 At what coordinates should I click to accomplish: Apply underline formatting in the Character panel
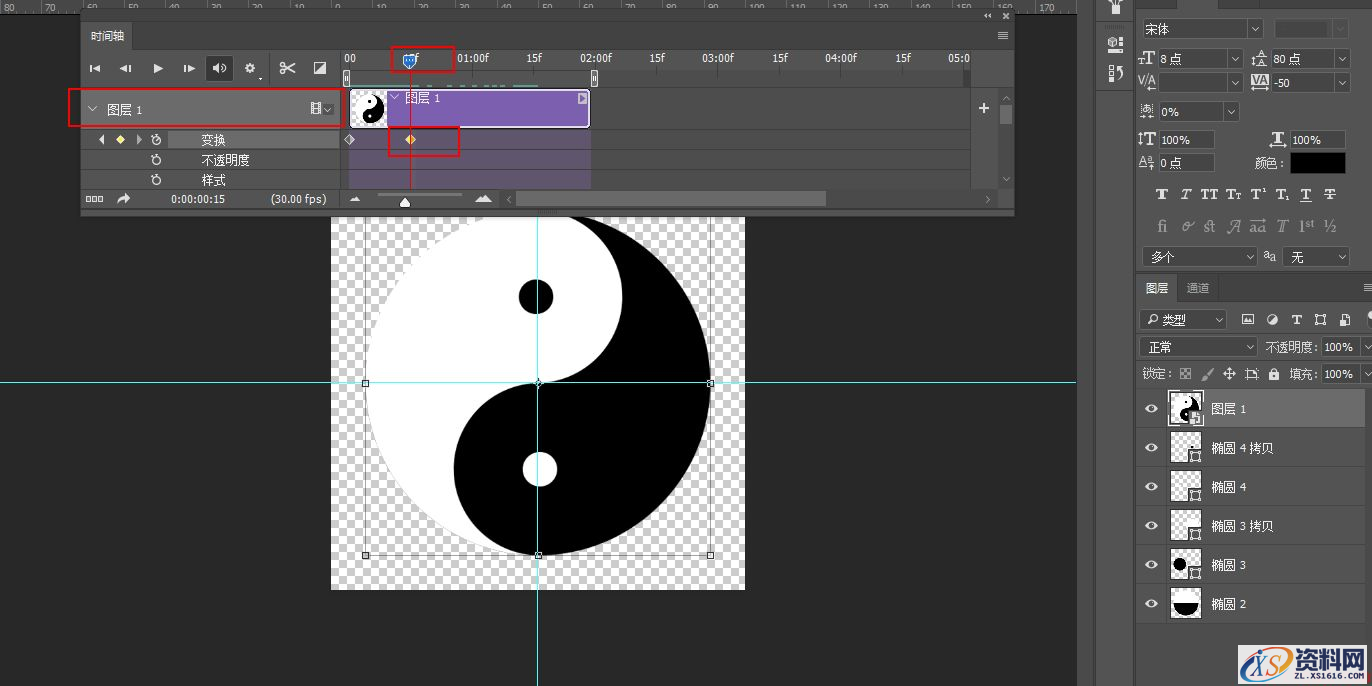[x=1306, y=194]
